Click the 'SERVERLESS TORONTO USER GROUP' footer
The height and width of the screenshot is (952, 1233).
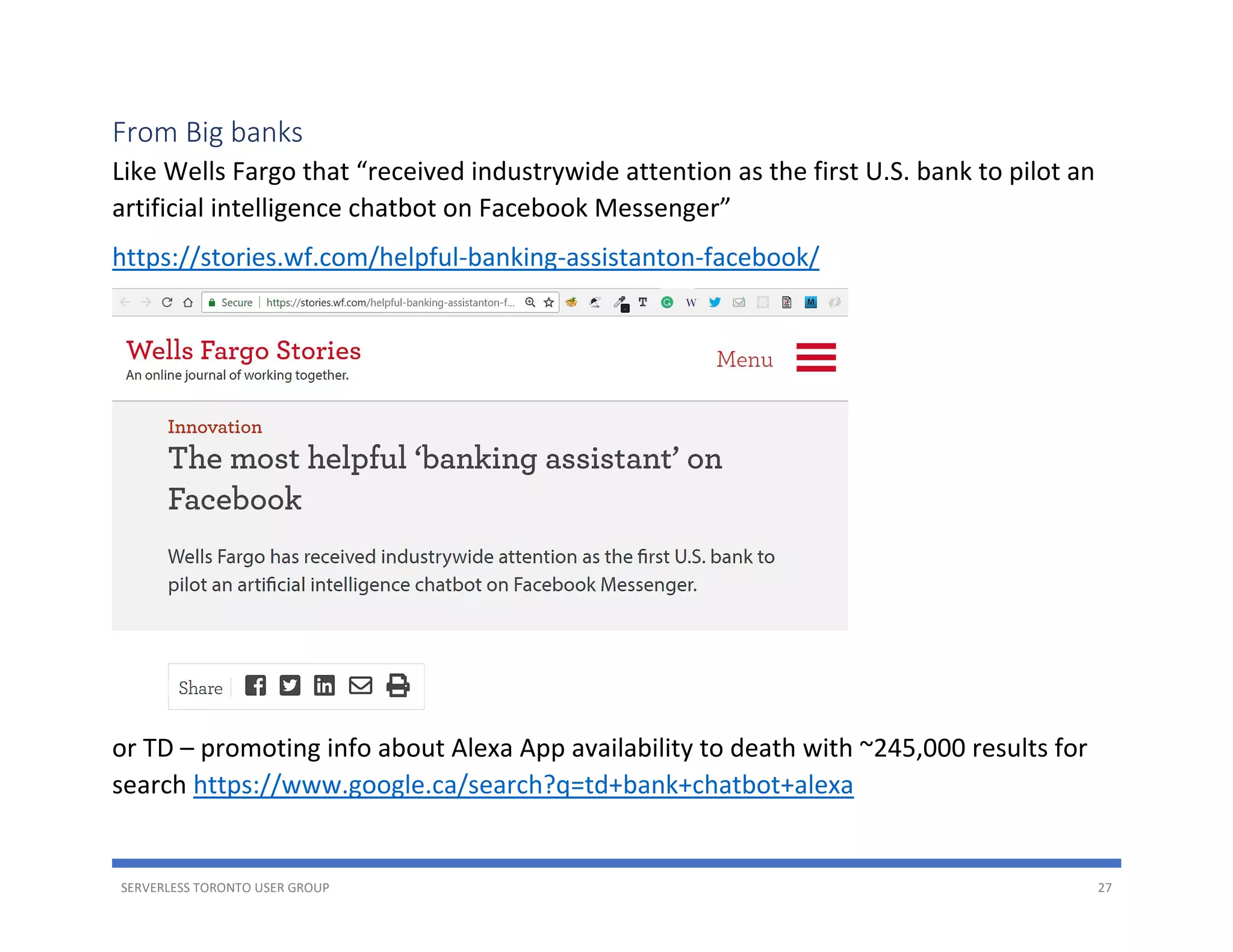coord(225,888)
